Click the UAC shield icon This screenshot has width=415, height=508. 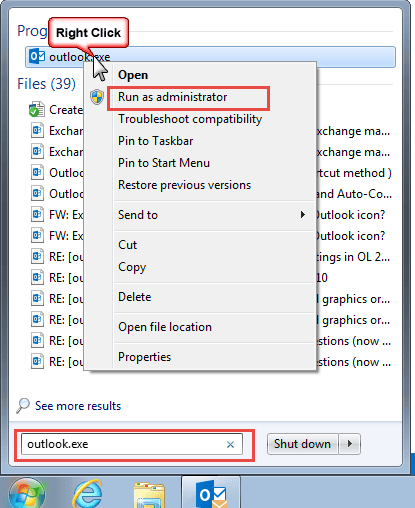[x=97, y=97]
